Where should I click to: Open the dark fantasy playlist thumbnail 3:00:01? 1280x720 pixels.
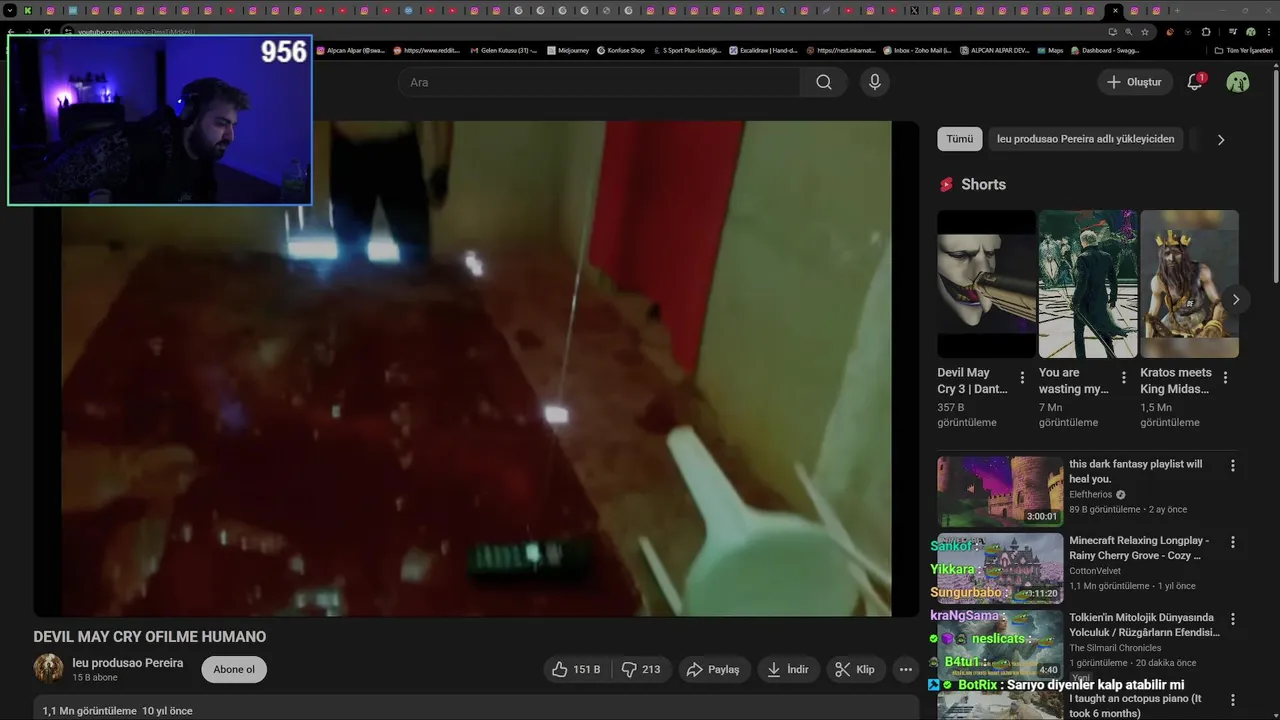coord(1000,492)
